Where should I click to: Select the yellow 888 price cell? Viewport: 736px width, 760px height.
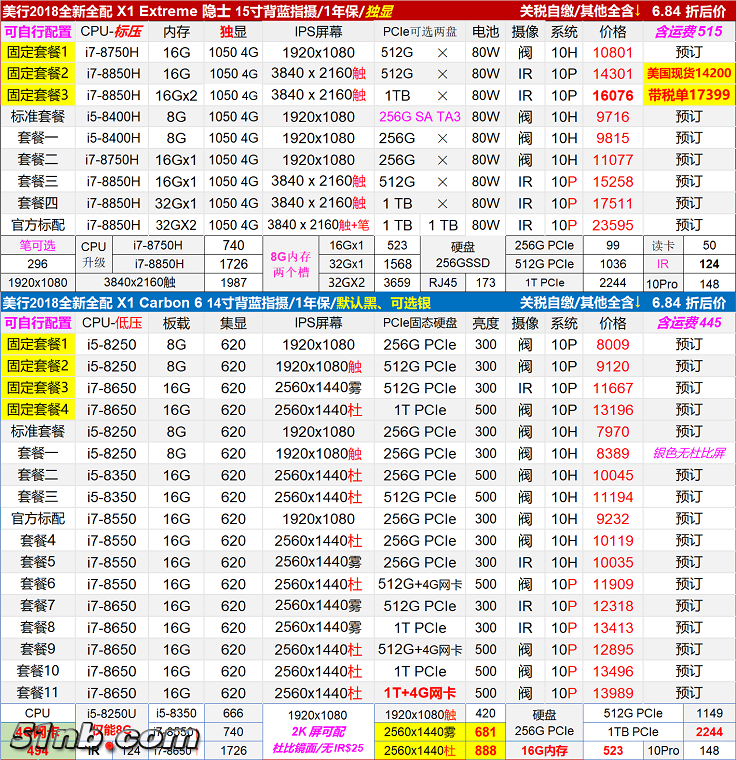click(486, 750)
